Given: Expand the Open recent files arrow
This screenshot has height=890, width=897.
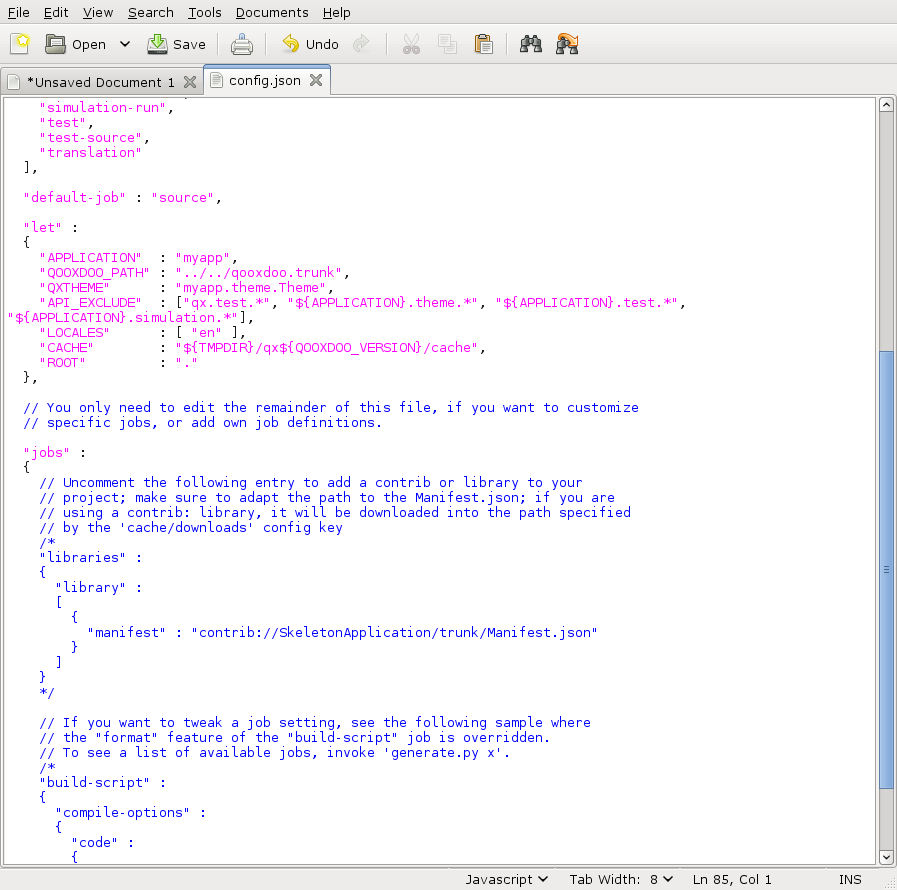Looking at the screenshot, I should click(x=125, y=44).
